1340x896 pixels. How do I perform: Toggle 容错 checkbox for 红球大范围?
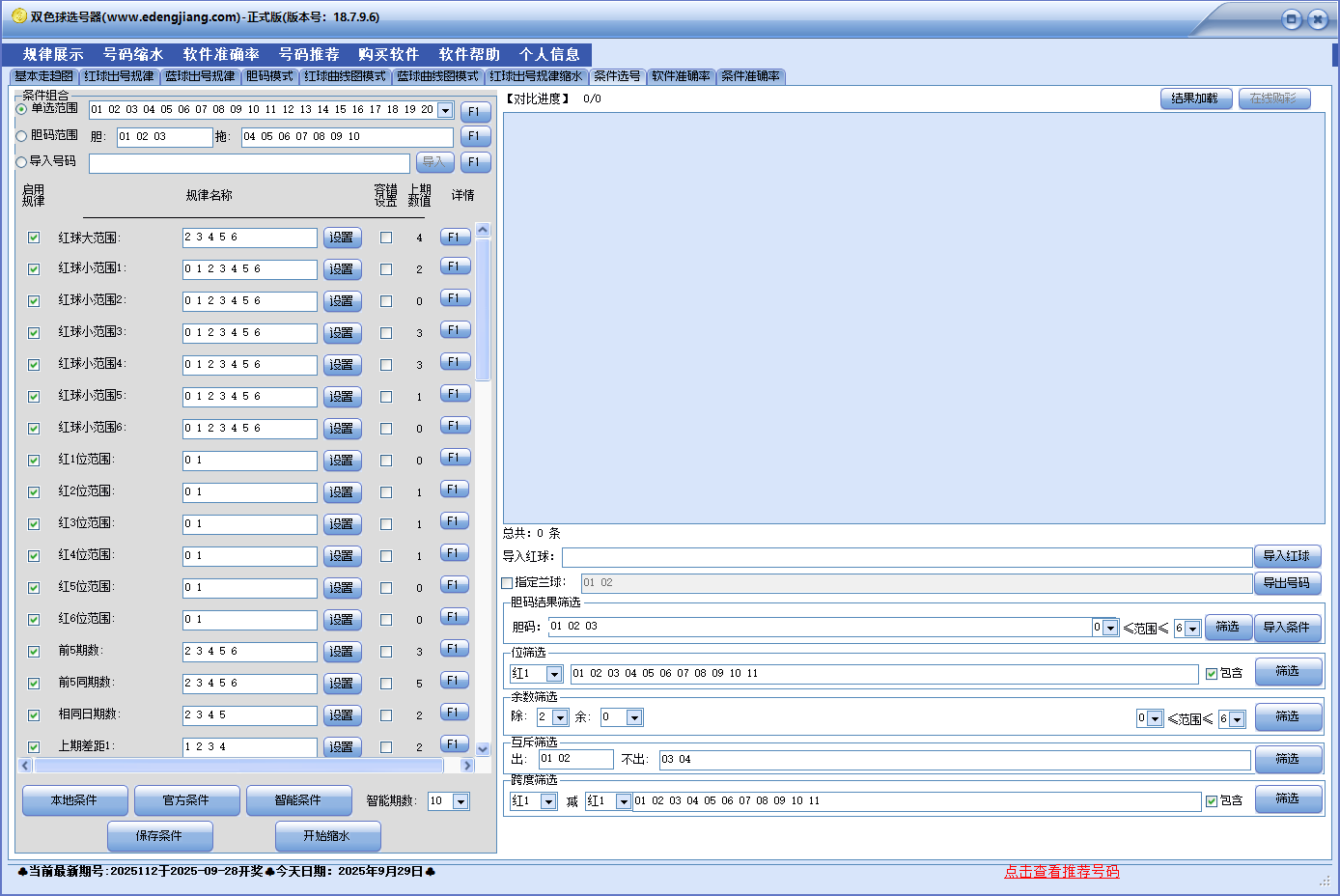tap(386, 238)
